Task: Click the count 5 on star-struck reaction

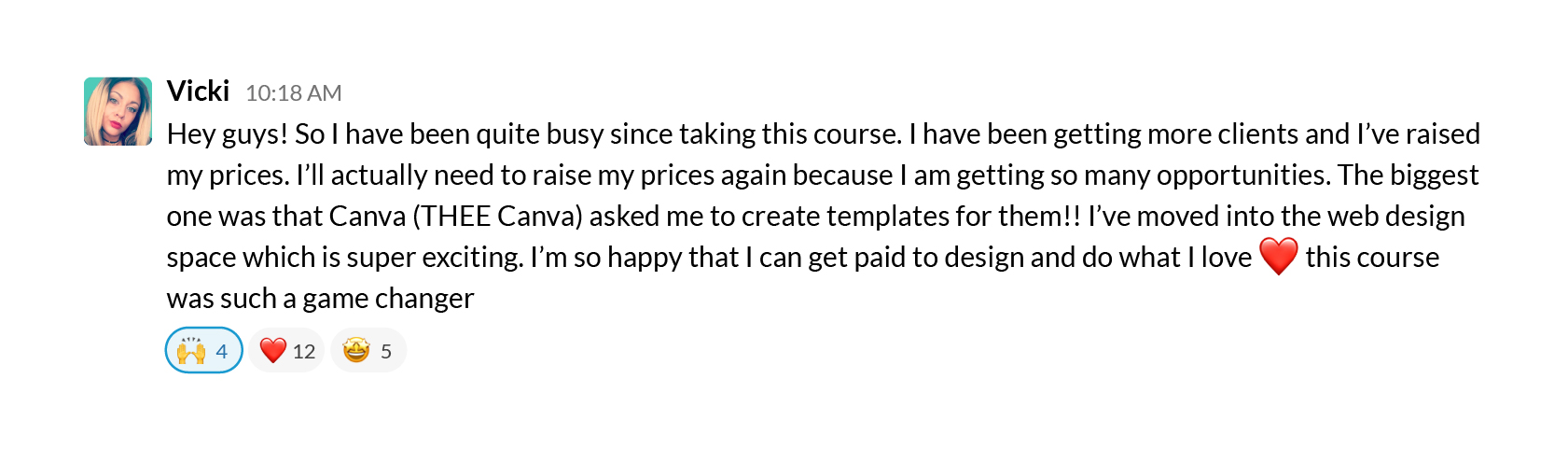Action: pyautogui.click(x=386, y=352)
